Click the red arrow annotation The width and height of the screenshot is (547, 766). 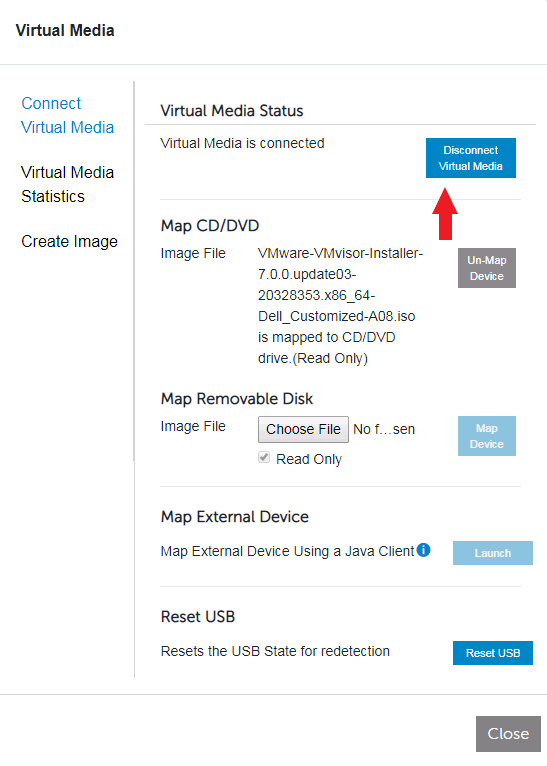[x=445, y=214]
